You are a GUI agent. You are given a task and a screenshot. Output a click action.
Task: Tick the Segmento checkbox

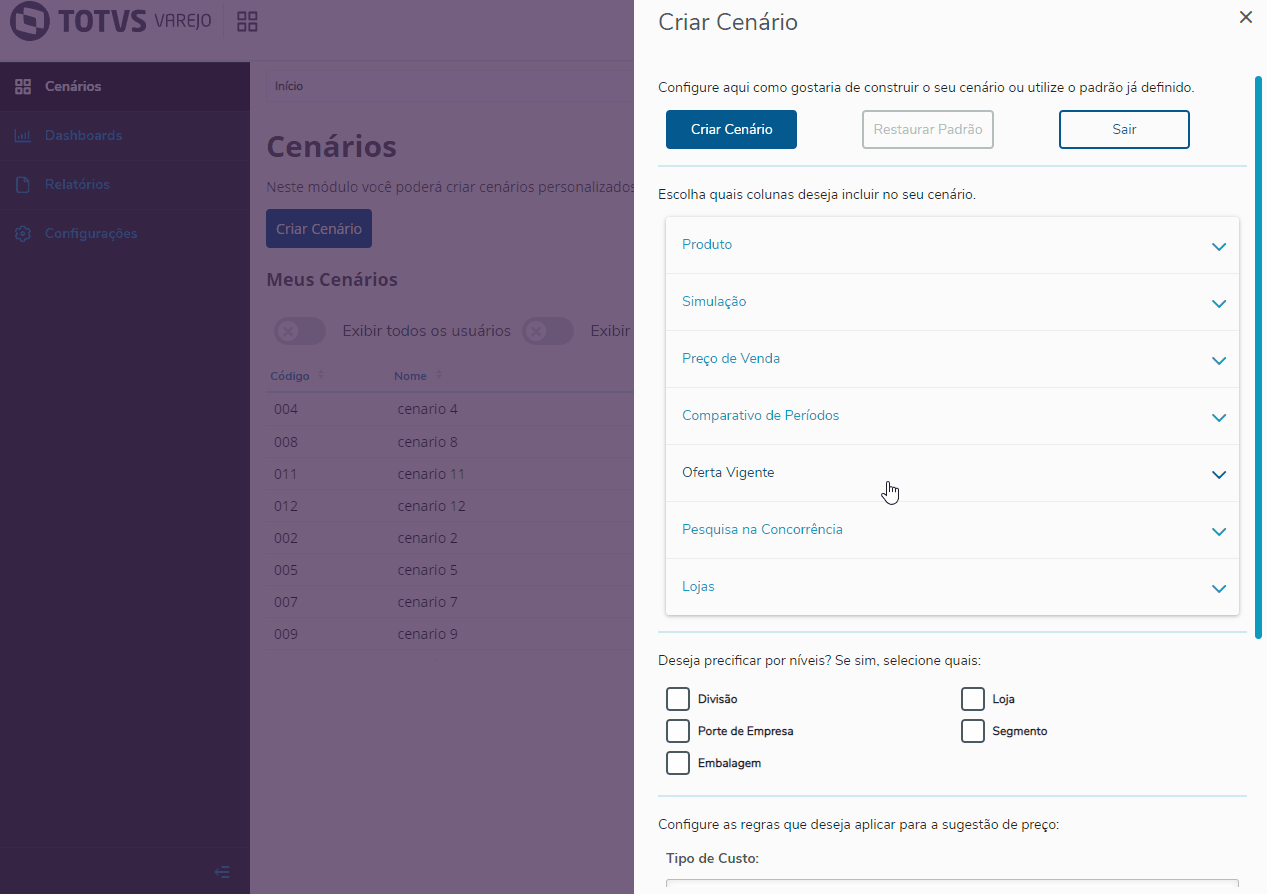[x=973, y=731]
